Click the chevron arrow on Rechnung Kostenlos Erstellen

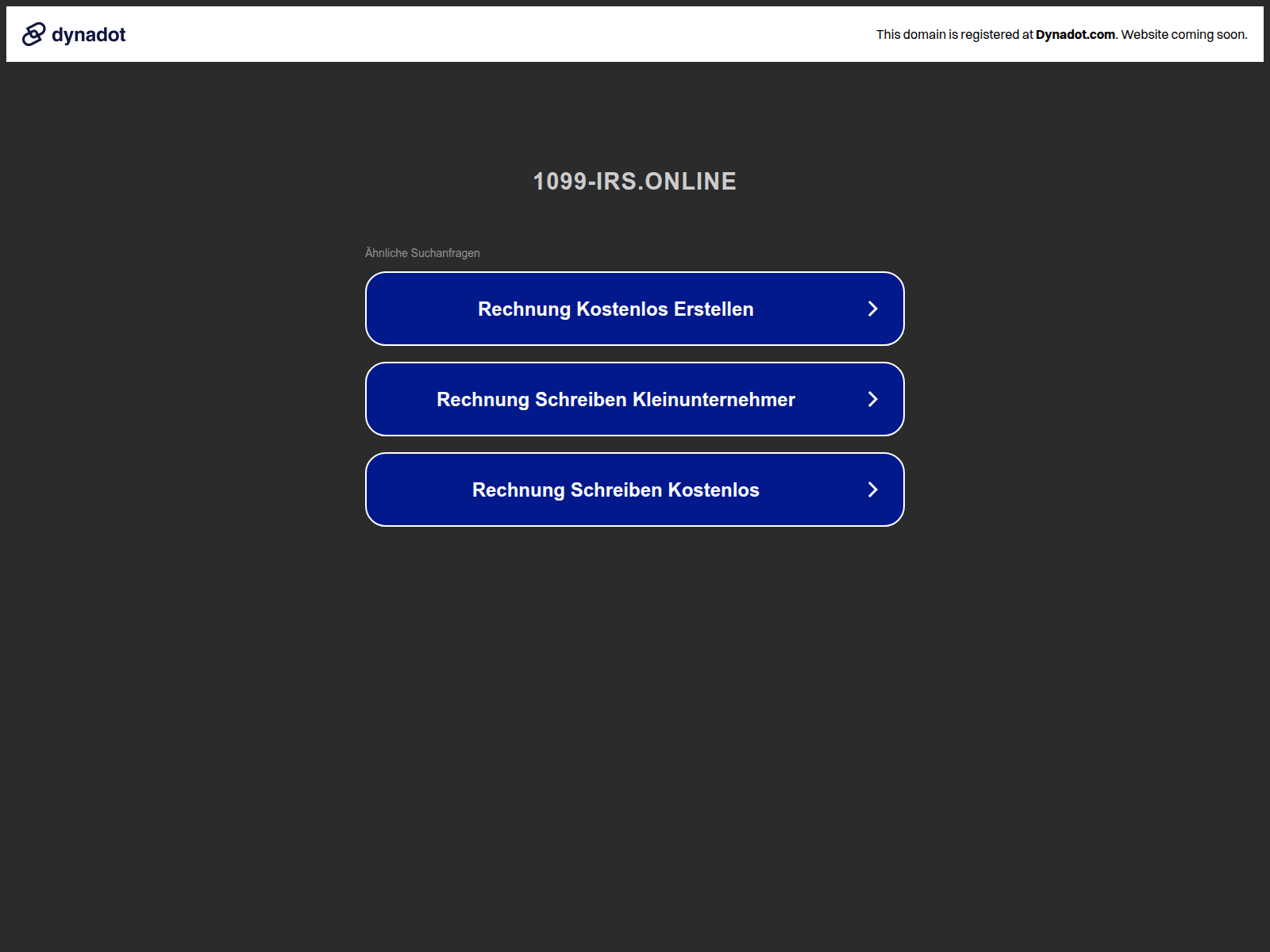click(872, 309)
